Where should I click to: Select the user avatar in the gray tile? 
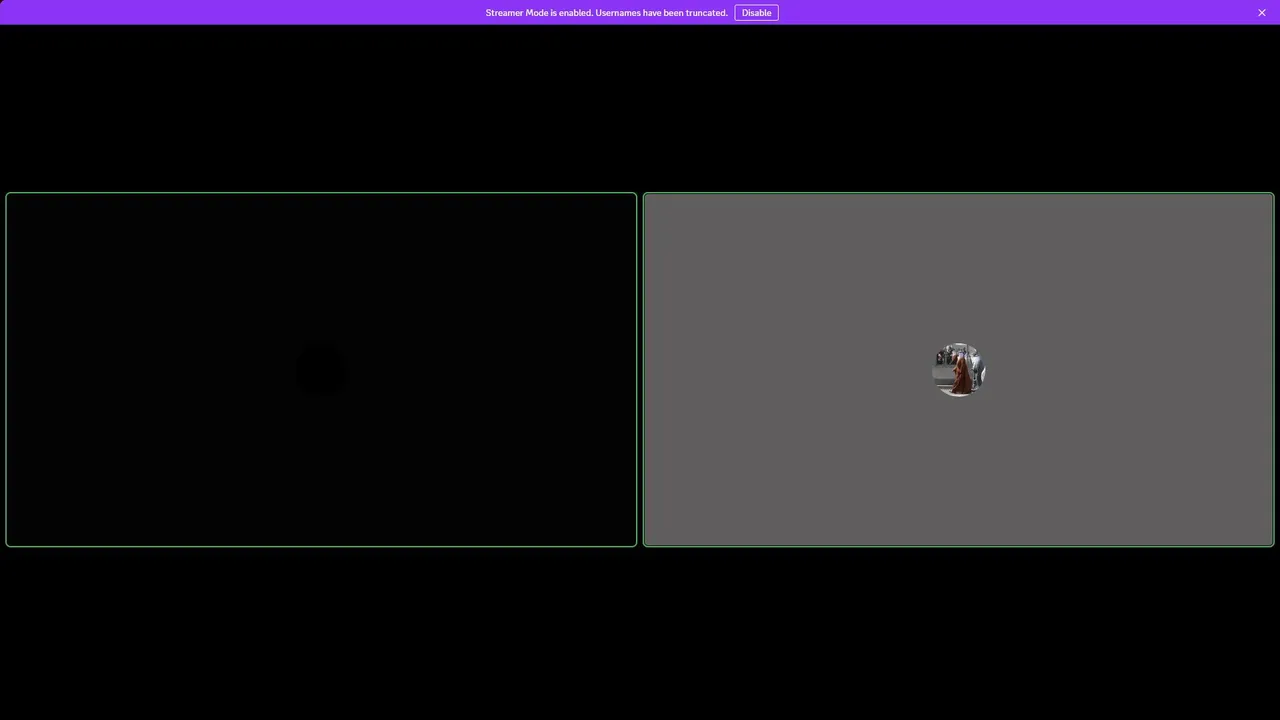point(959,370)
